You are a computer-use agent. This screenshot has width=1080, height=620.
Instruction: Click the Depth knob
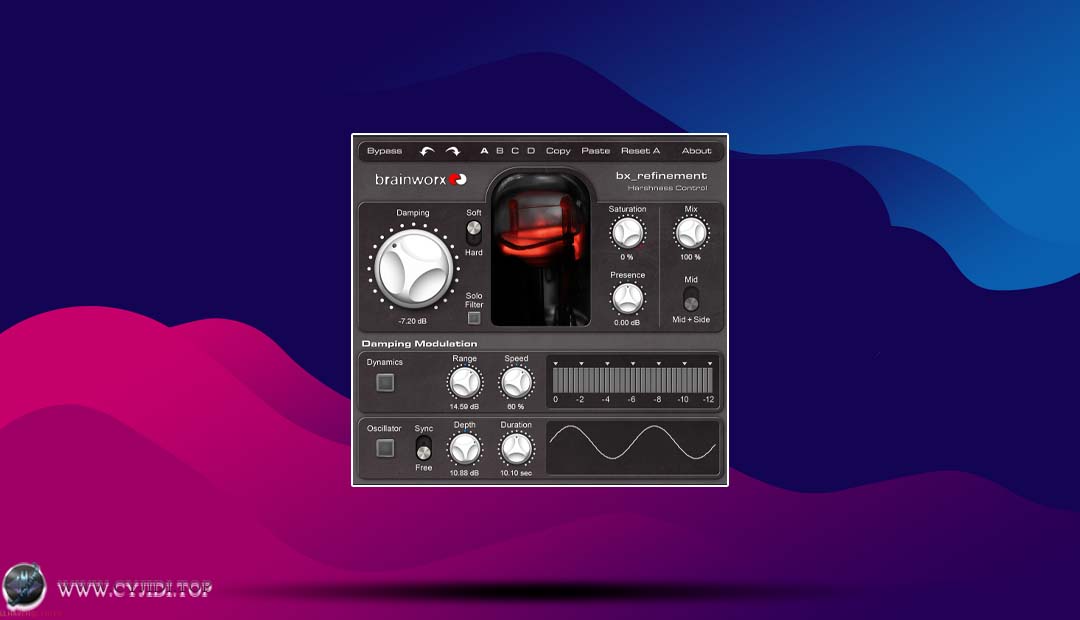click(x=465, y=449)
